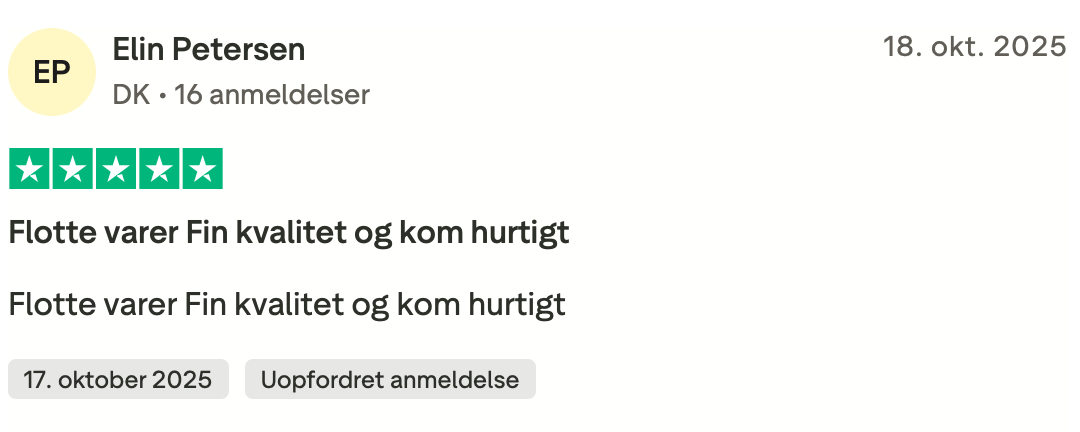Click the word 'anmeldelse' in Uopfordret tag
This screenshot has width=1080, height=432.
pos(455,380)
